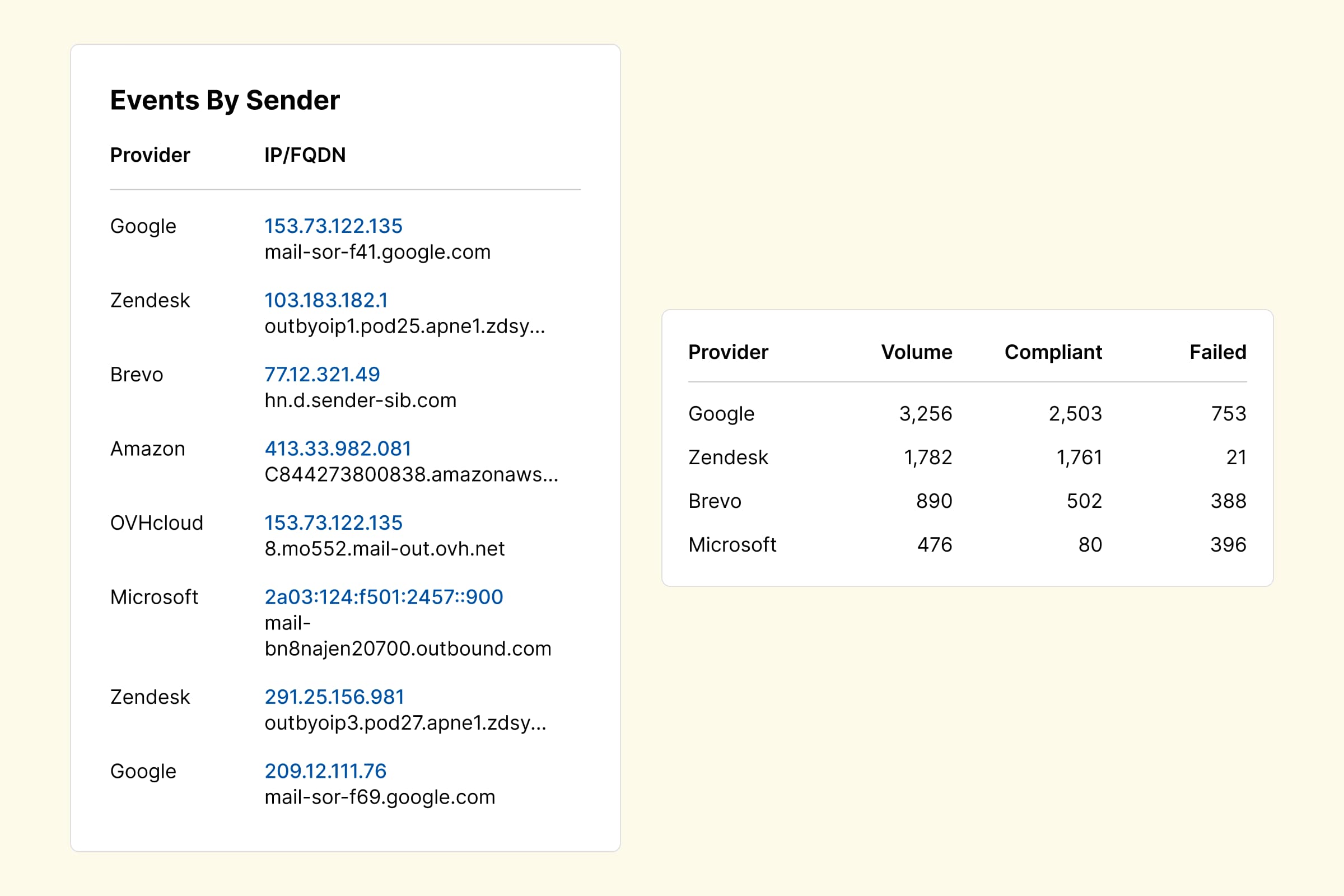
Task: Click the OVHcloud row's 153.73.122.135 link
Action: coord(333,523)
